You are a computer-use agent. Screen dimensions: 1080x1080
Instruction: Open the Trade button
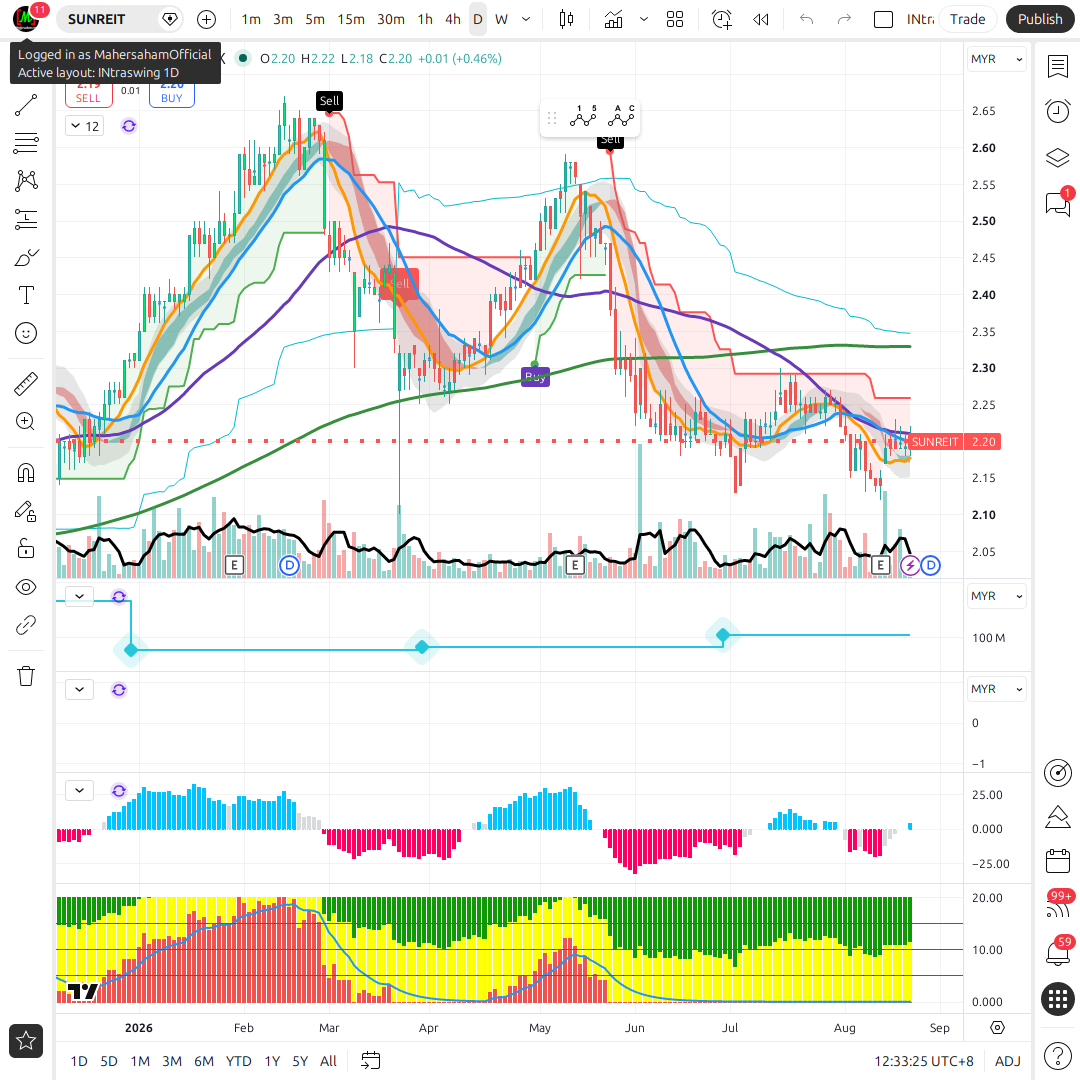967,19
